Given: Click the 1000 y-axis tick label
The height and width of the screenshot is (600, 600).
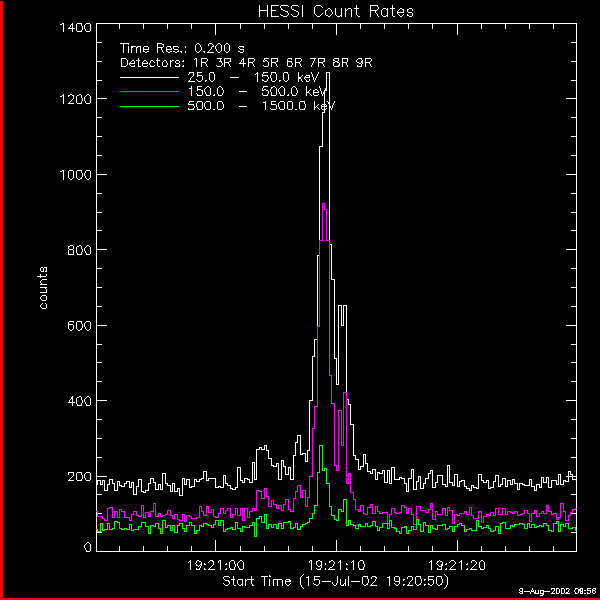Looking at the screenshot, I should click(x=77, y=174).
